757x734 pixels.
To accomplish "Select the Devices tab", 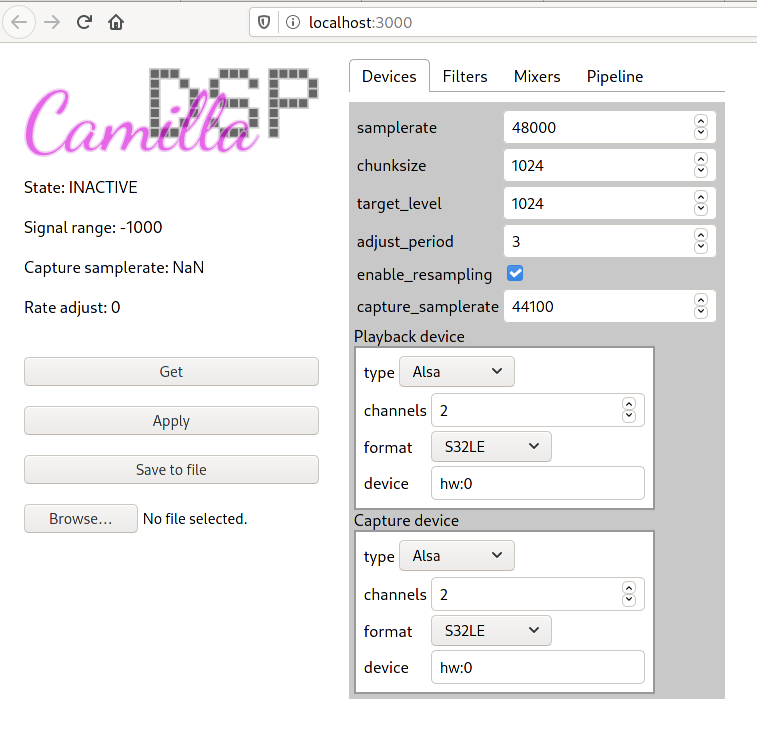I will (x=389, y=76).
